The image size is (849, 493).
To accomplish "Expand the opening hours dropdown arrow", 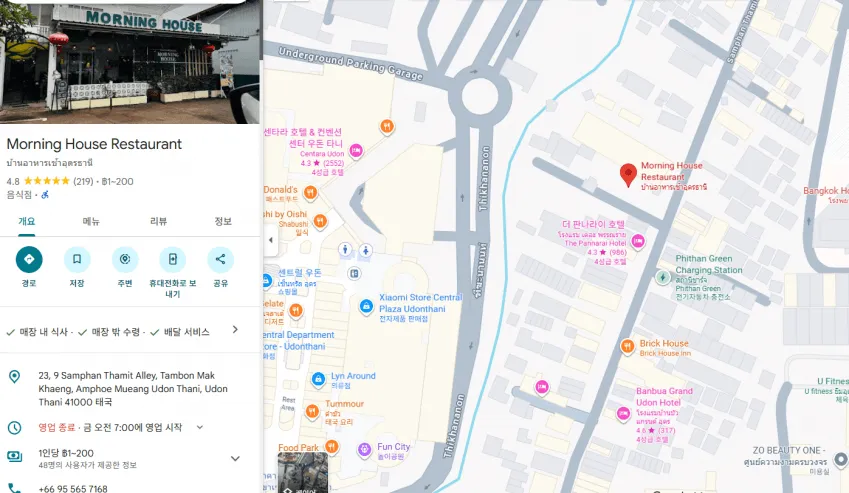I will click(x=200, y=427).
